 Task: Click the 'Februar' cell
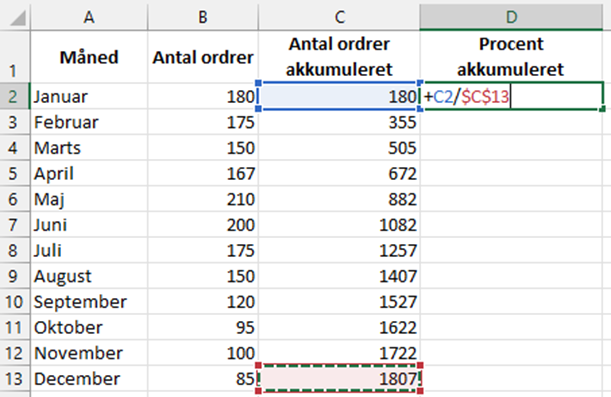[x=89, y=122]
